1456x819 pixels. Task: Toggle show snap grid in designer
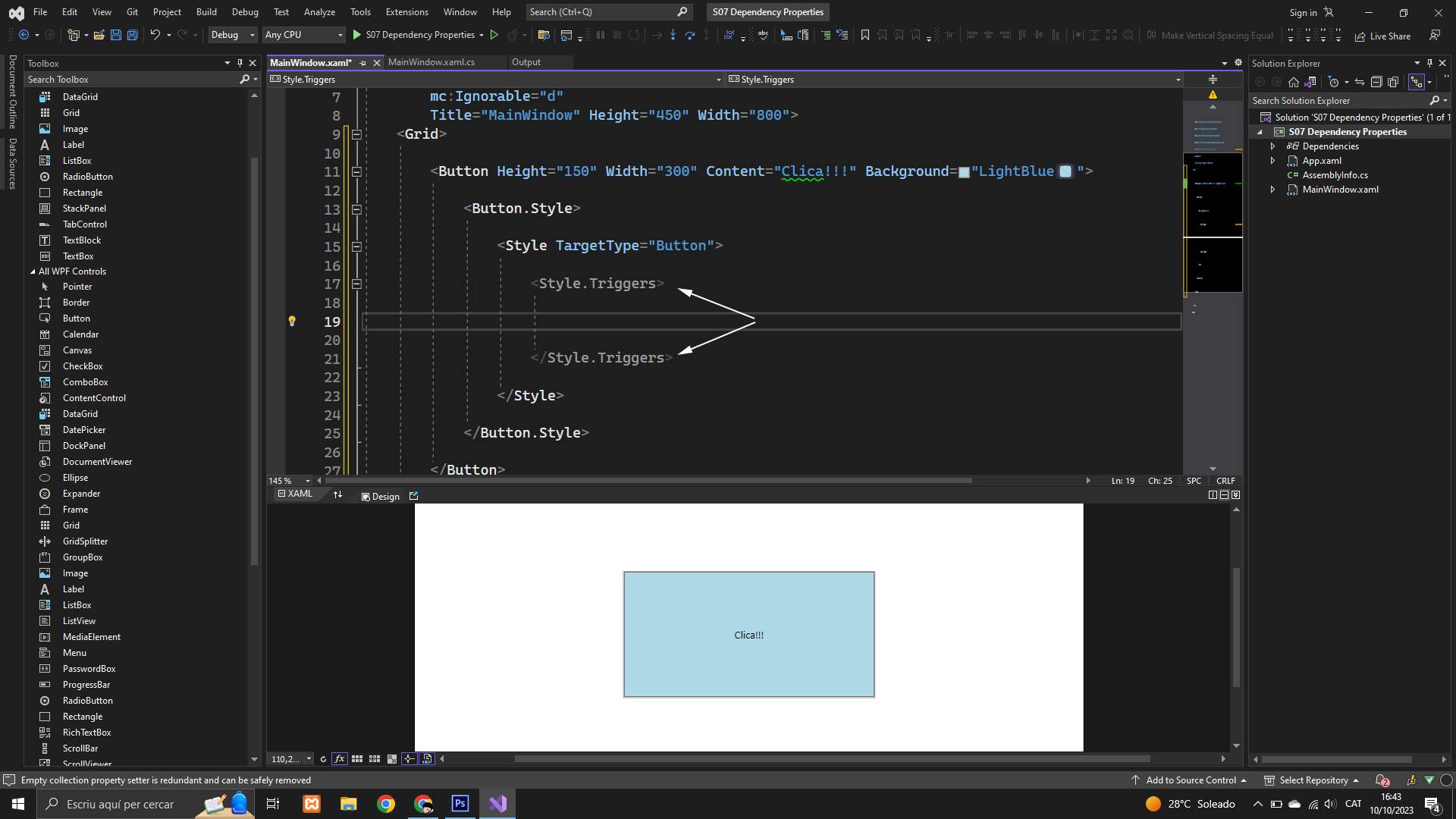(x=357, y=759)
